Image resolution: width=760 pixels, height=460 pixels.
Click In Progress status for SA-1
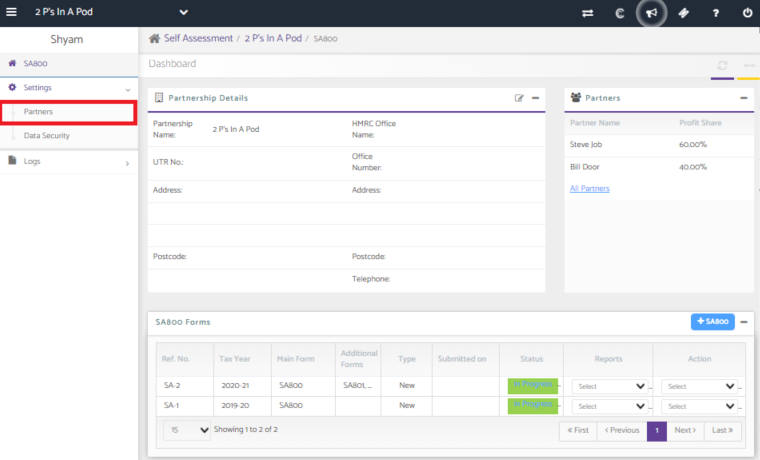(x=533, y=406)
